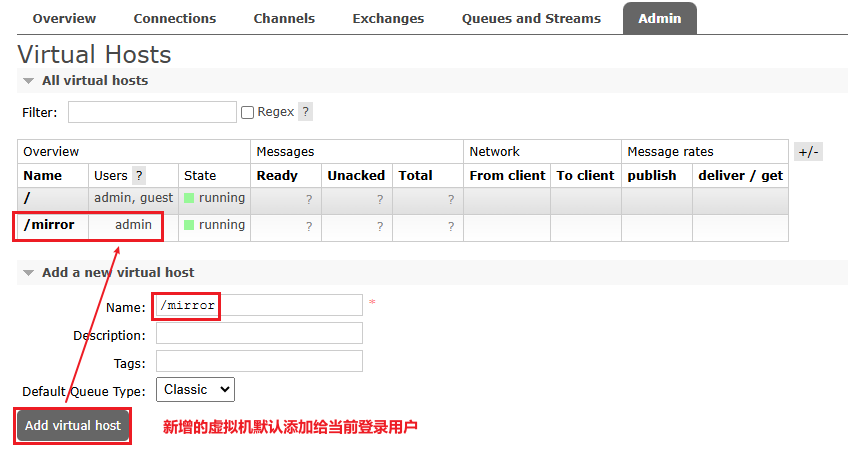Click the +/- column toggle button

[x=808, y=152]
